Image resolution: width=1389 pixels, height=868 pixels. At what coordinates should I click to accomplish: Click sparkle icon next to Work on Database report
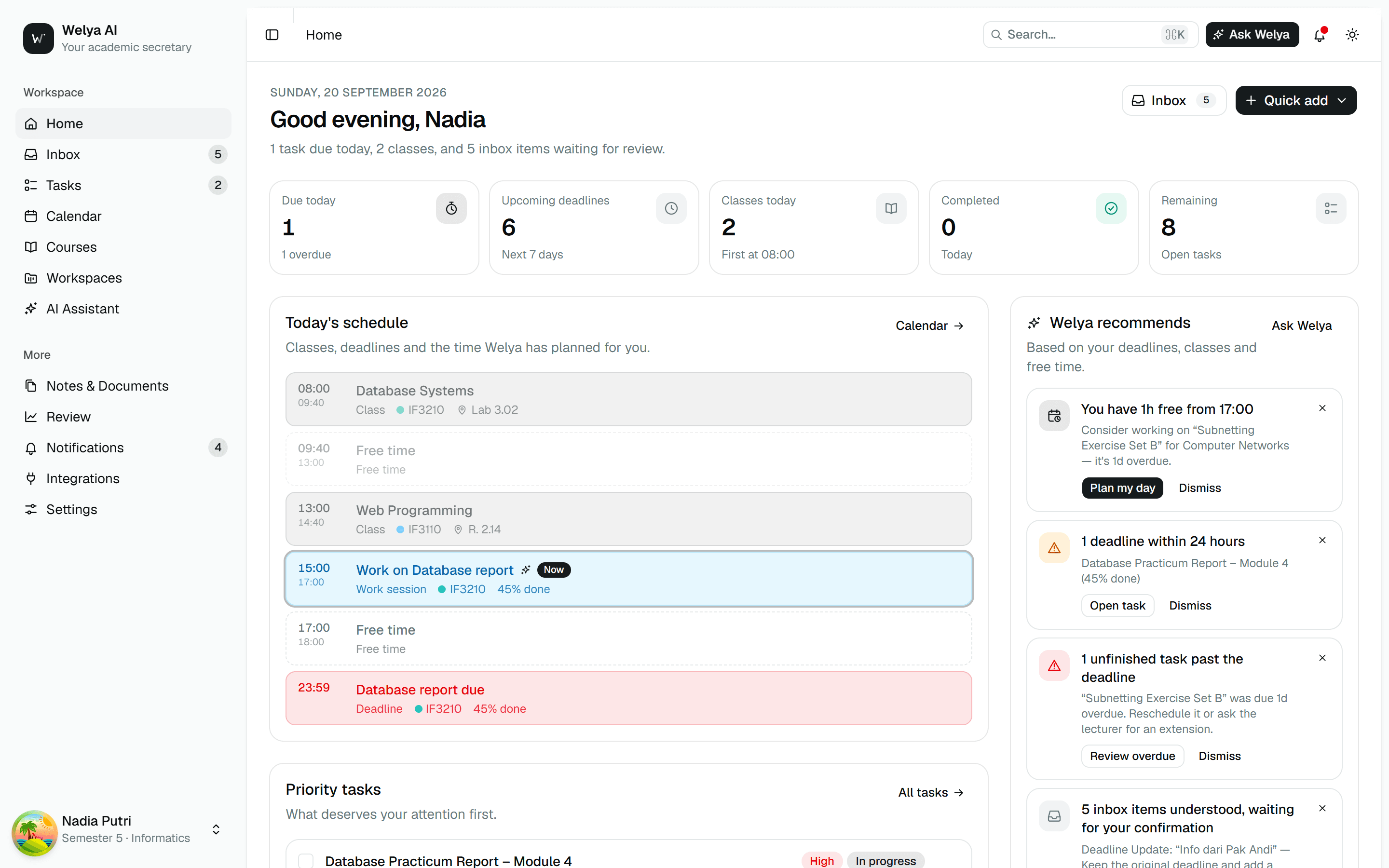(x=525, y=570)
